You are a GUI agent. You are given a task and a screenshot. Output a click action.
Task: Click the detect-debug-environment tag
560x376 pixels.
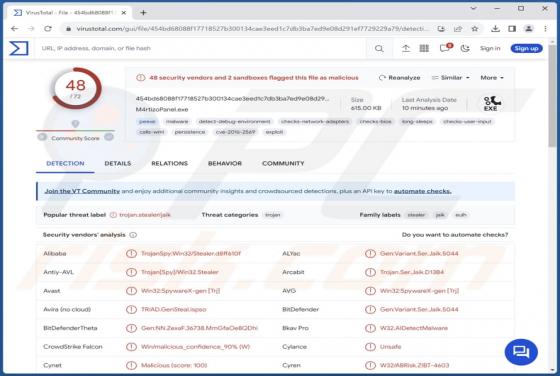[x=235, y=122]
